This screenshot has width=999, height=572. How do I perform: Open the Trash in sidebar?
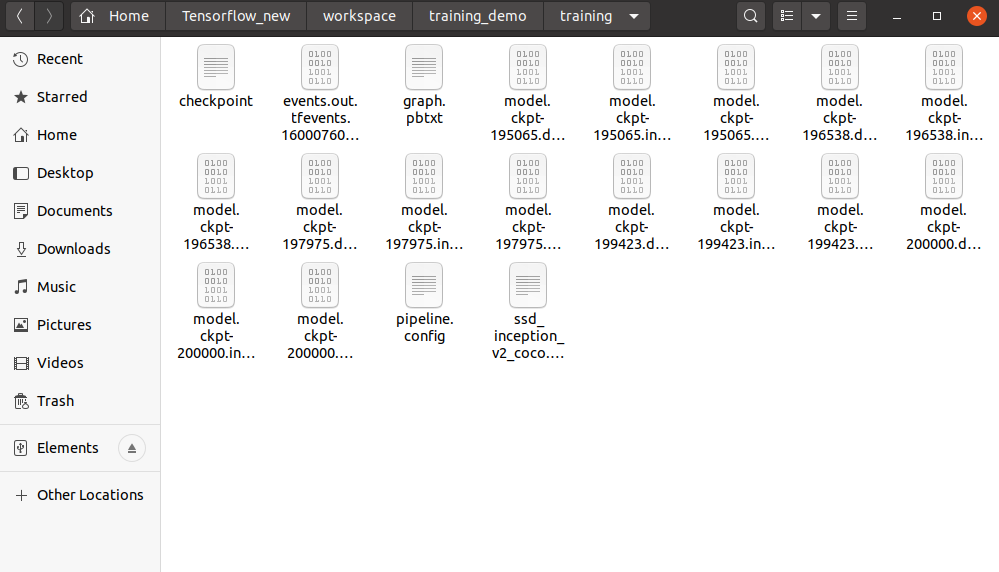point(55,401)
